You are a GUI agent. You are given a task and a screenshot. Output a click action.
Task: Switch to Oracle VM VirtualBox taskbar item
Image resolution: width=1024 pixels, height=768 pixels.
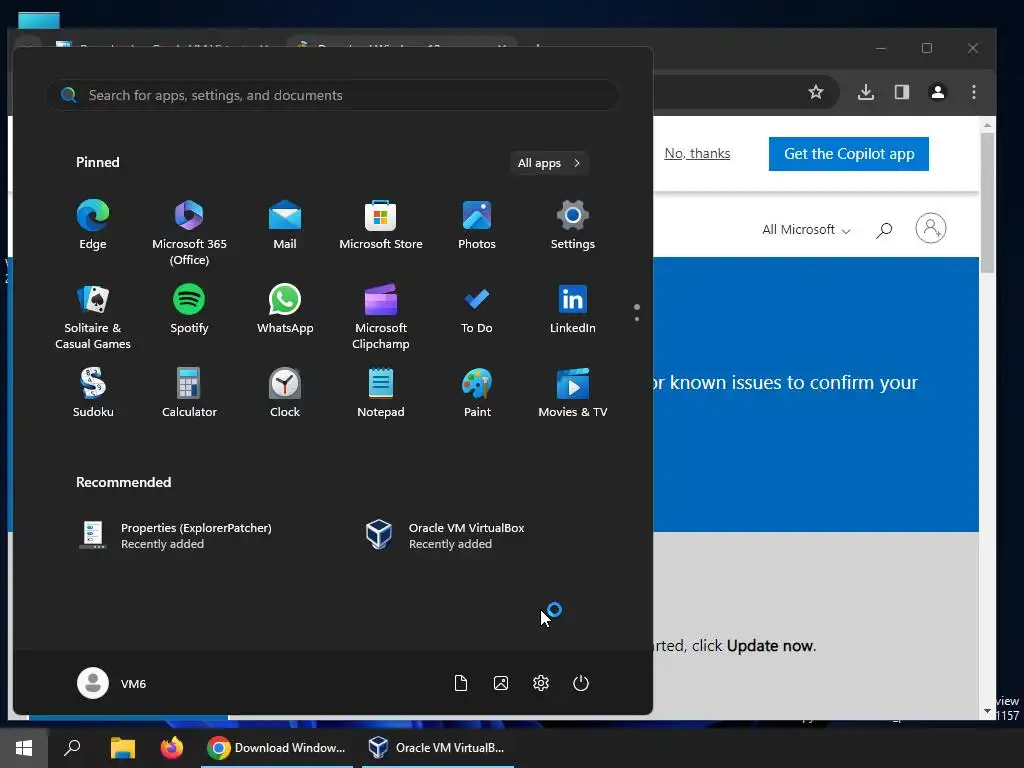coord(438,748)
